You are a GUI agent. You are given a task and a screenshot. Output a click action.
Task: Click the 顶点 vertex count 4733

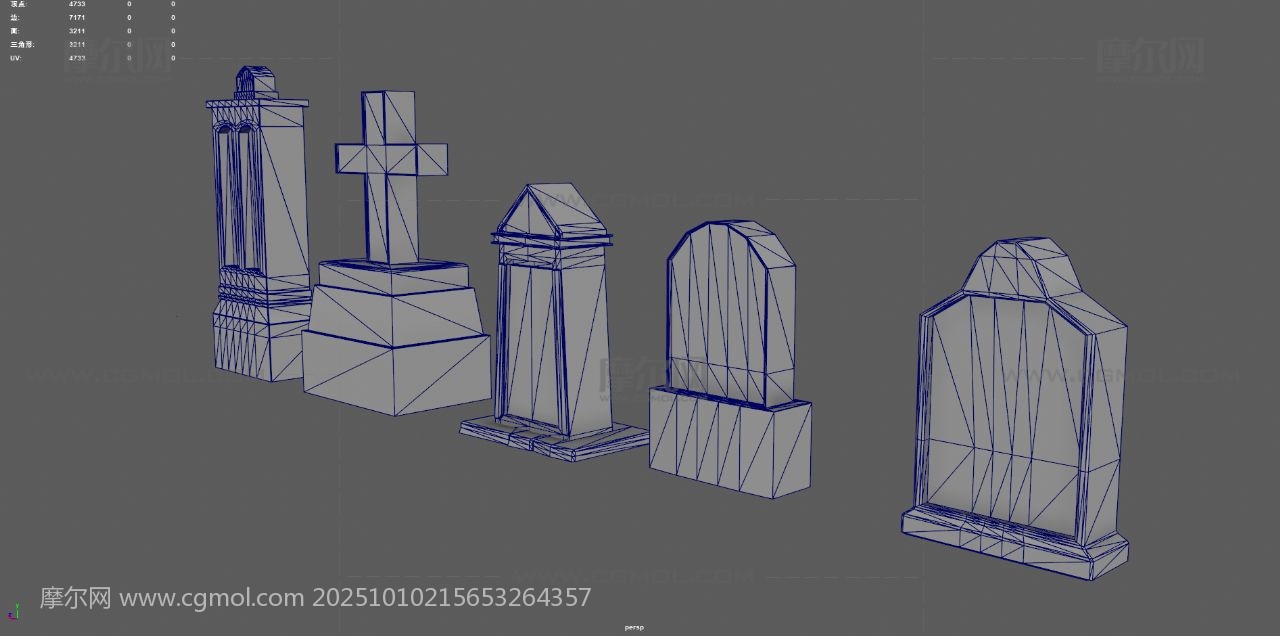pos(77,4)
